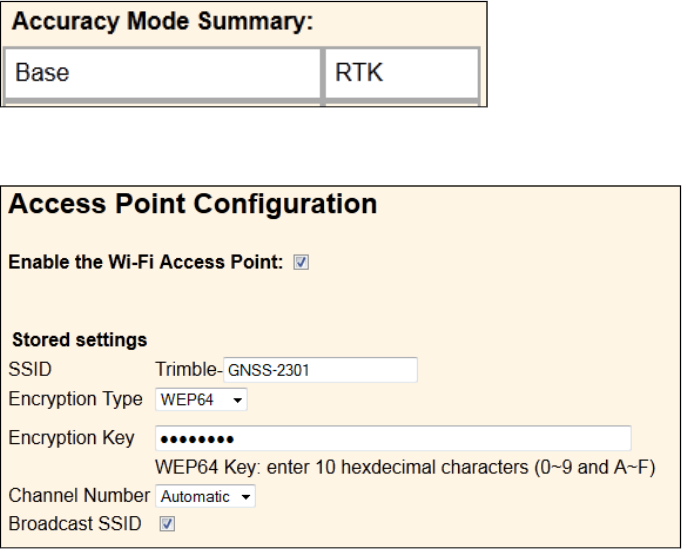Open the Encryption Type WEP64 dropdown

pos(200,401)
